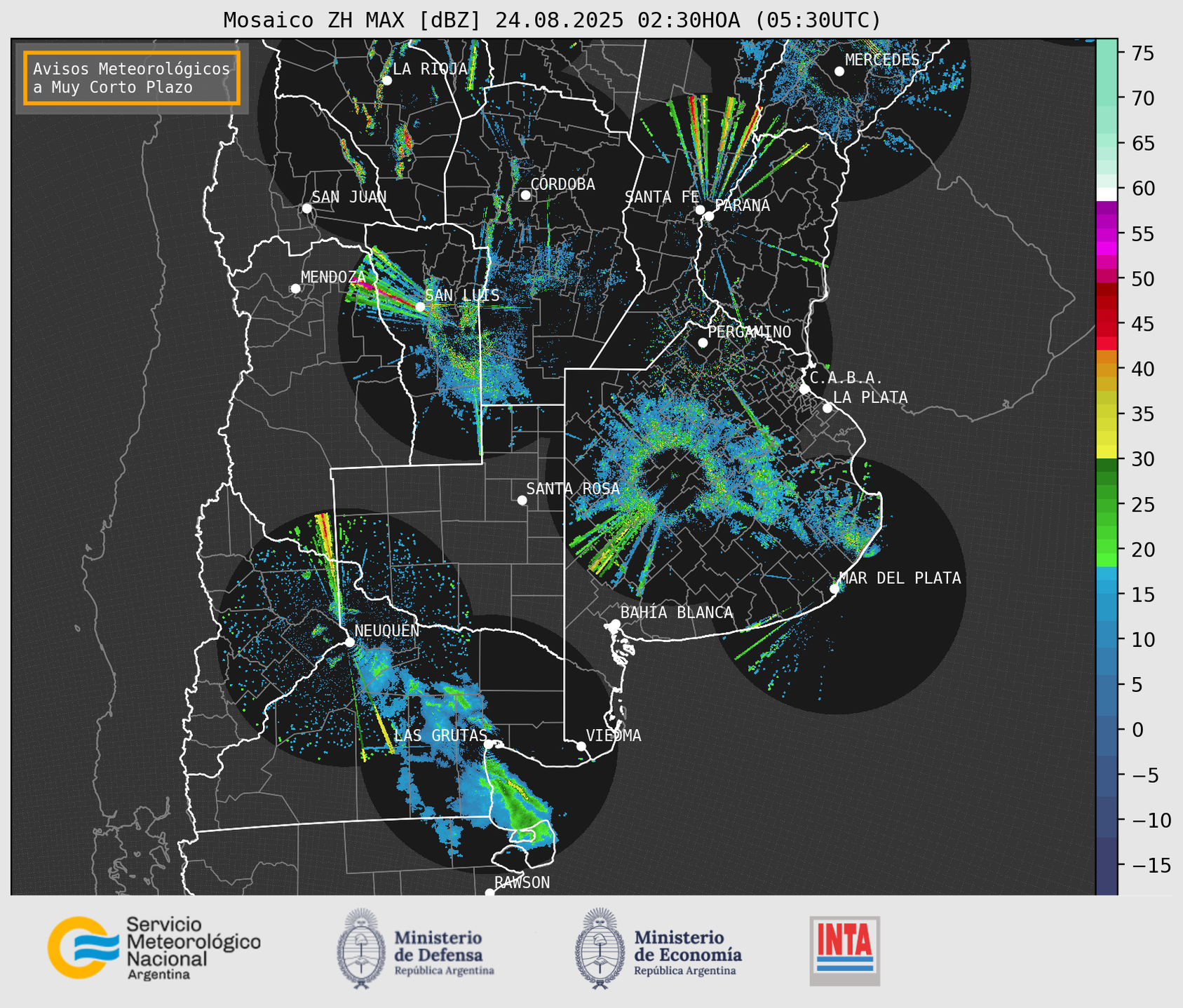This screenshot has height=1008, width=1183.
Task: Click the Mercedes city marker dot
Action: click(839, 71)
